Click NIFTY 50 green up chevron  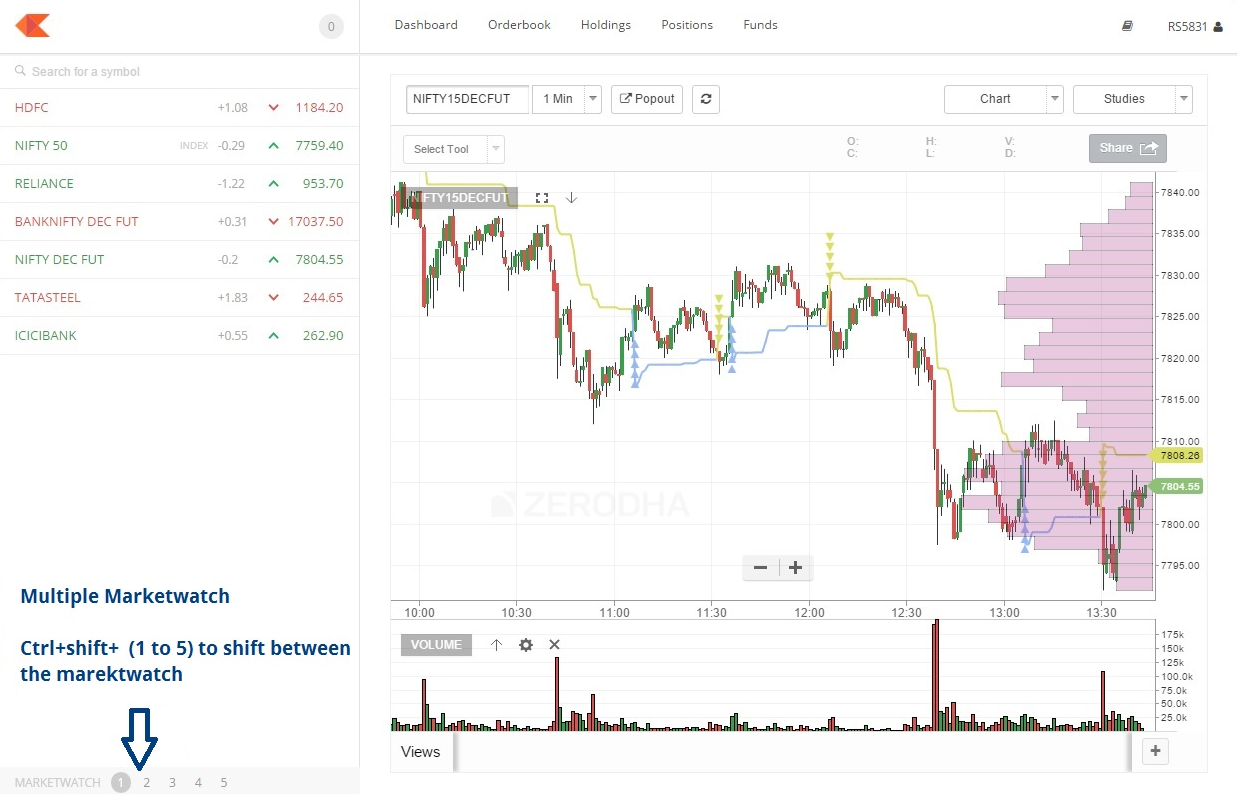pyautogui.click(x=273, y=146)
